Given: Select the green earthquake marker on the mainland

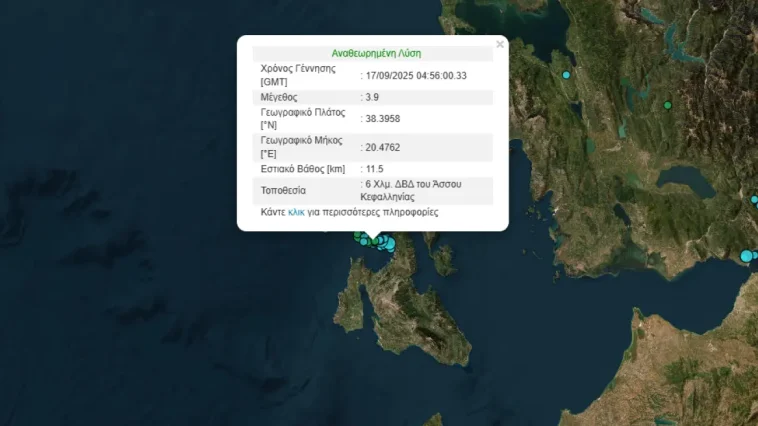Looking at the screenshot, I should pyautogui.click(x=668, y=104).
